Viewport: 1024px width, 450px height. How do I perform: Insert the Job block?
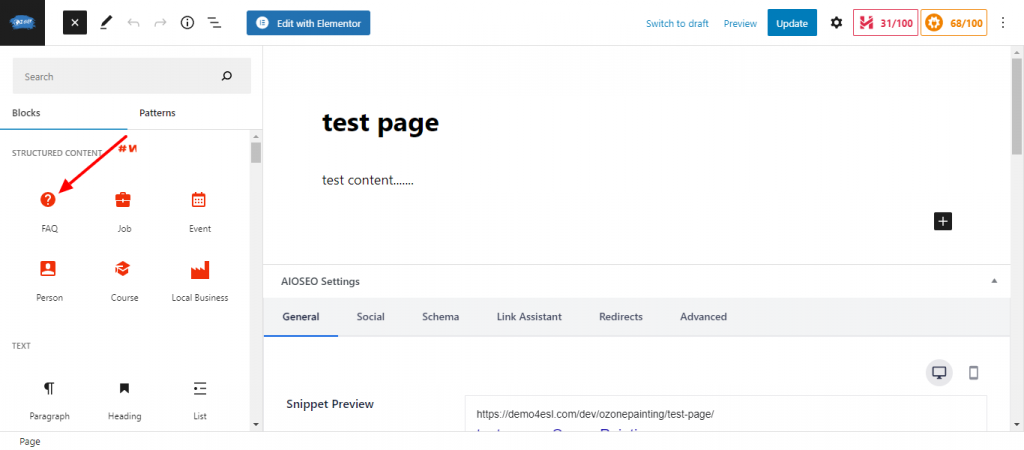click(124, 211)
